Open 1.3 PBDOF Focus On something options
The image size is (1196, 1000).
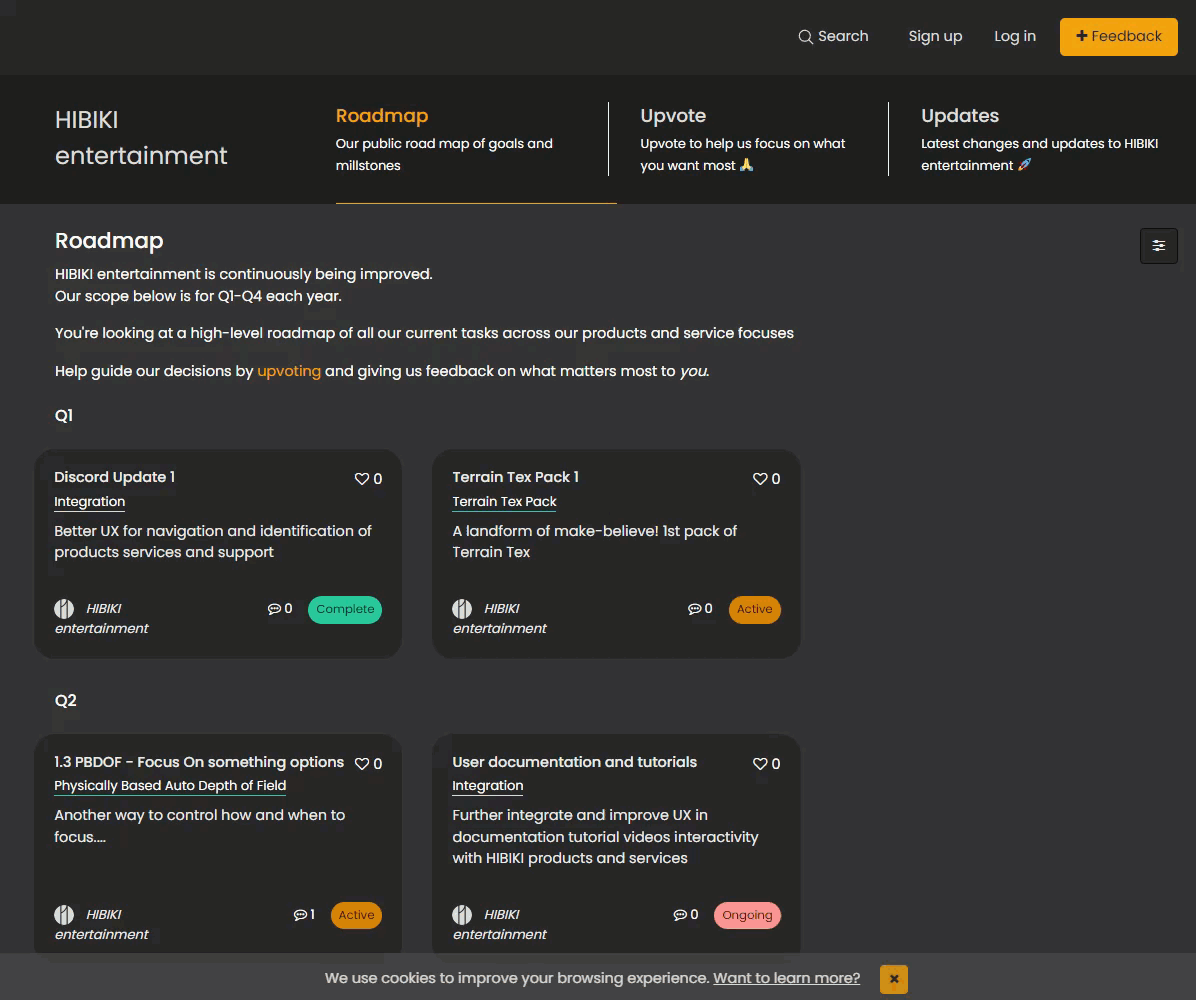coord(199,762)
